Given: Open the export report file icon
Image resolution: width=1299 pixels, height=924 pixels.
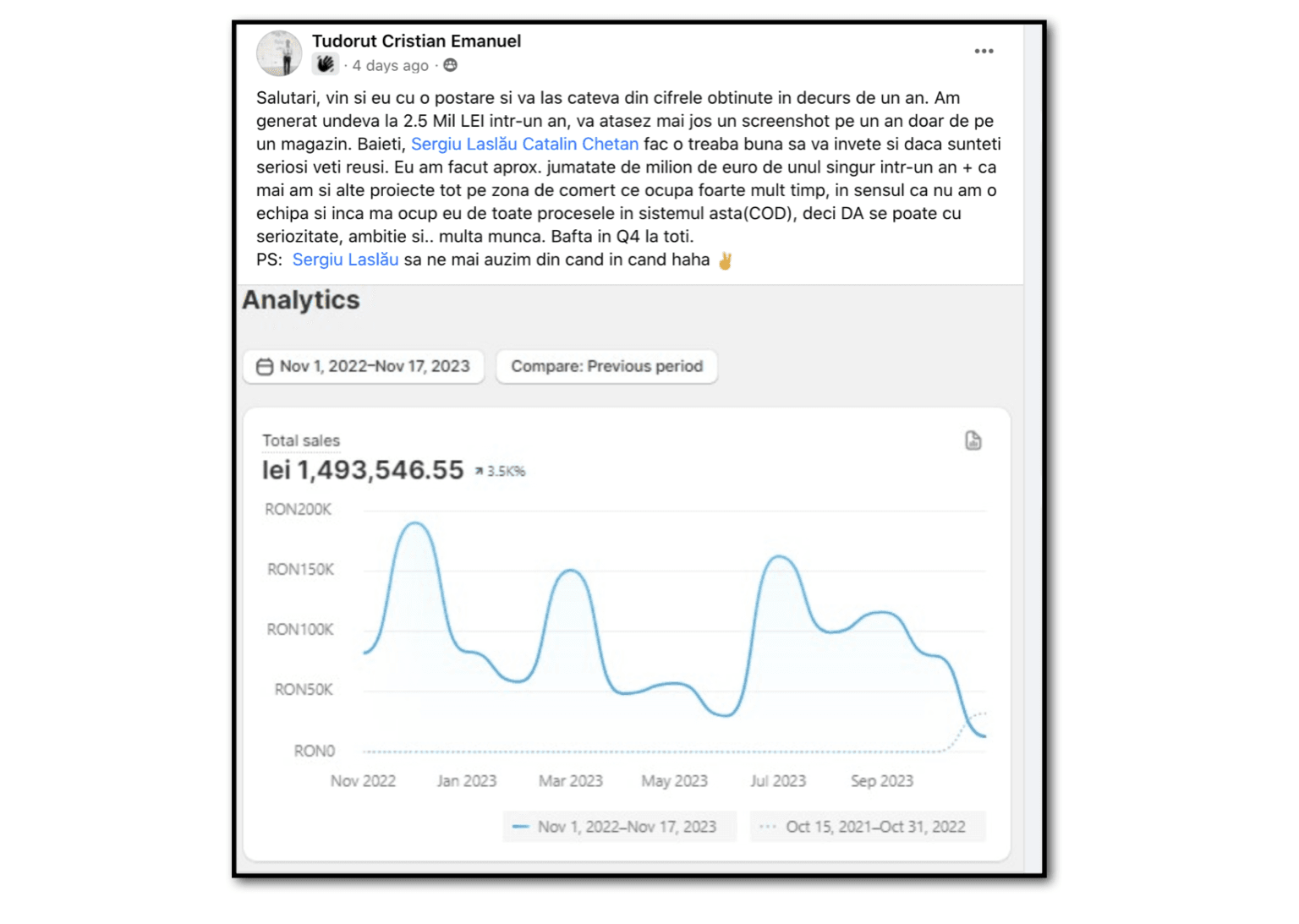Looking at the screenshot, I should pyautogui.click(x=973, y=440).
